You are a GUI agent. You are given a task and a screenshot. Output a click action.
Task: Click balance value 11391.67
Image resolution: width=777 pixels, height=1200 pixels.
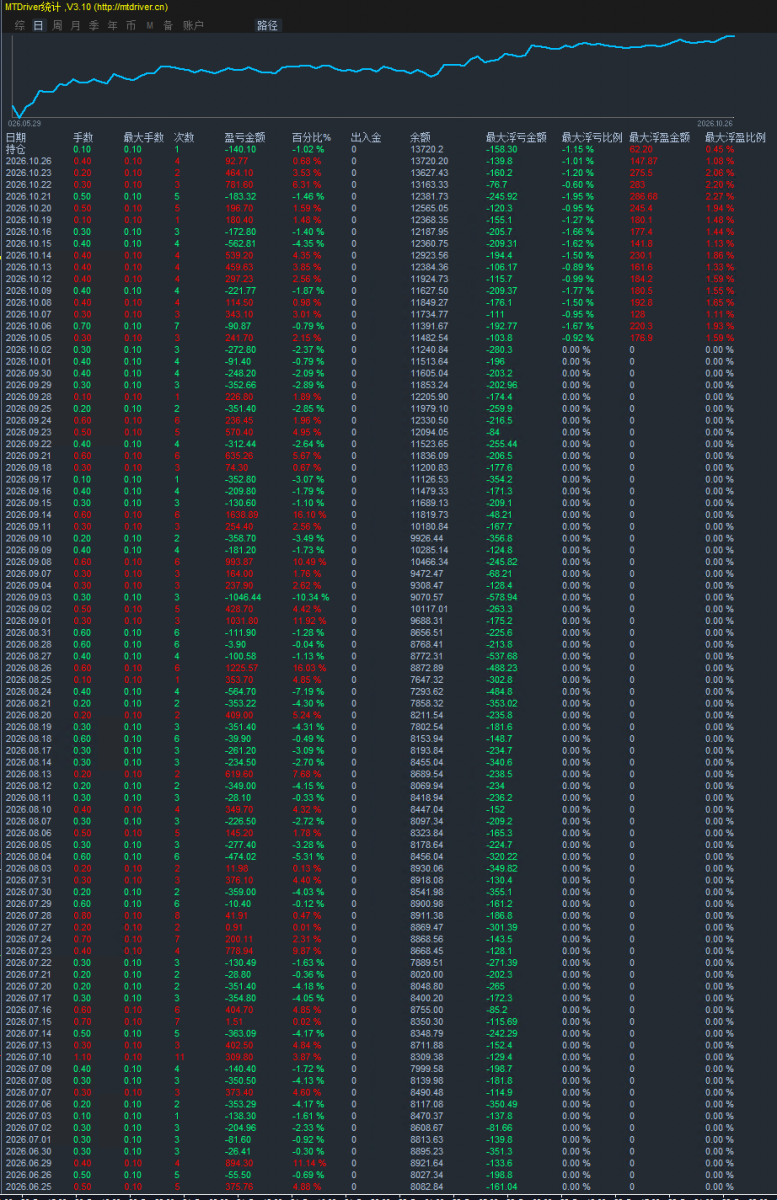click(429, 327)
